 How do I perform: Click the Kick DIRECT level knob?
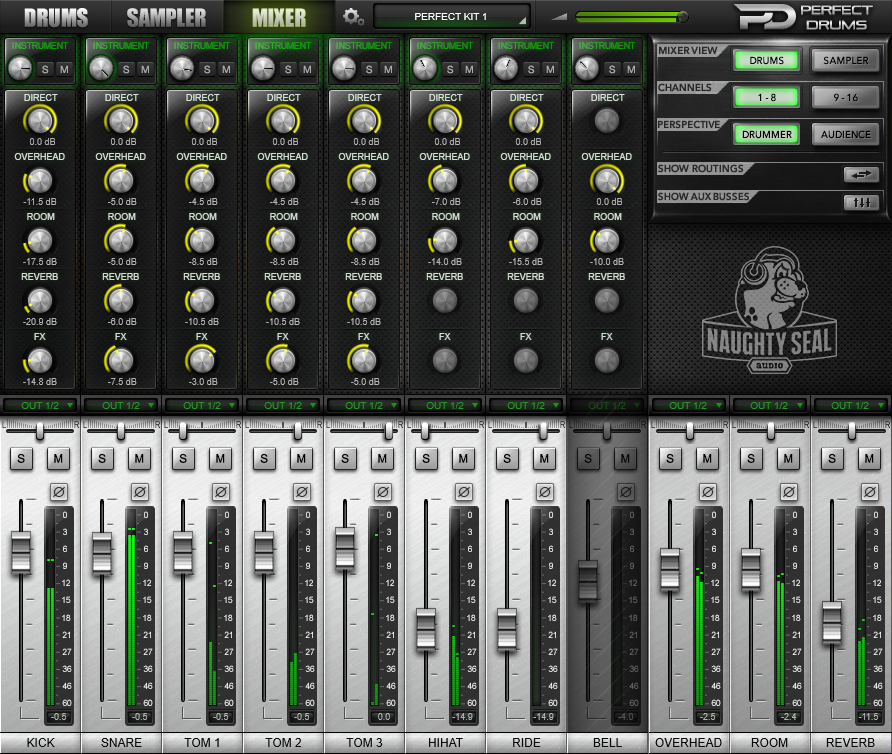pos(39,120)
